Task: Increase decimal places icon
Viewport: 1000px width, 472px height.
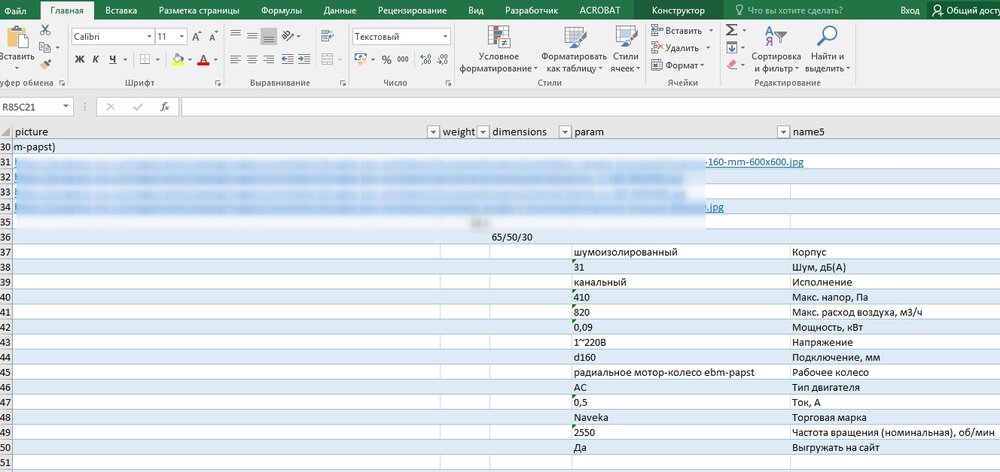Action: (x=426, y=59)
